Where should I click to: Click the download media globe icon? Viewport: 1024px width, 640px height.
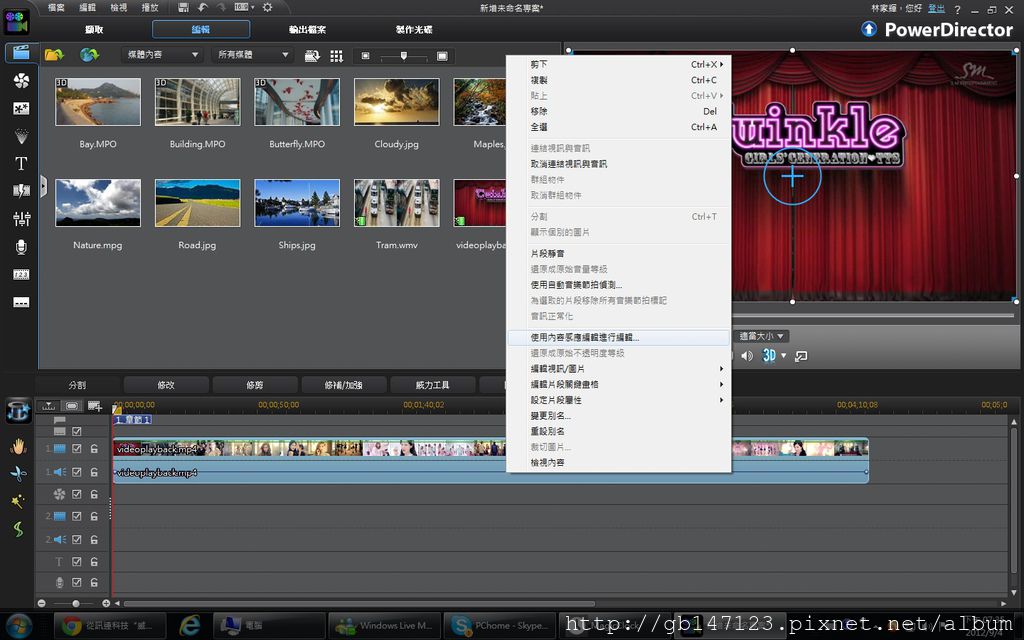(x=89, y=55)
